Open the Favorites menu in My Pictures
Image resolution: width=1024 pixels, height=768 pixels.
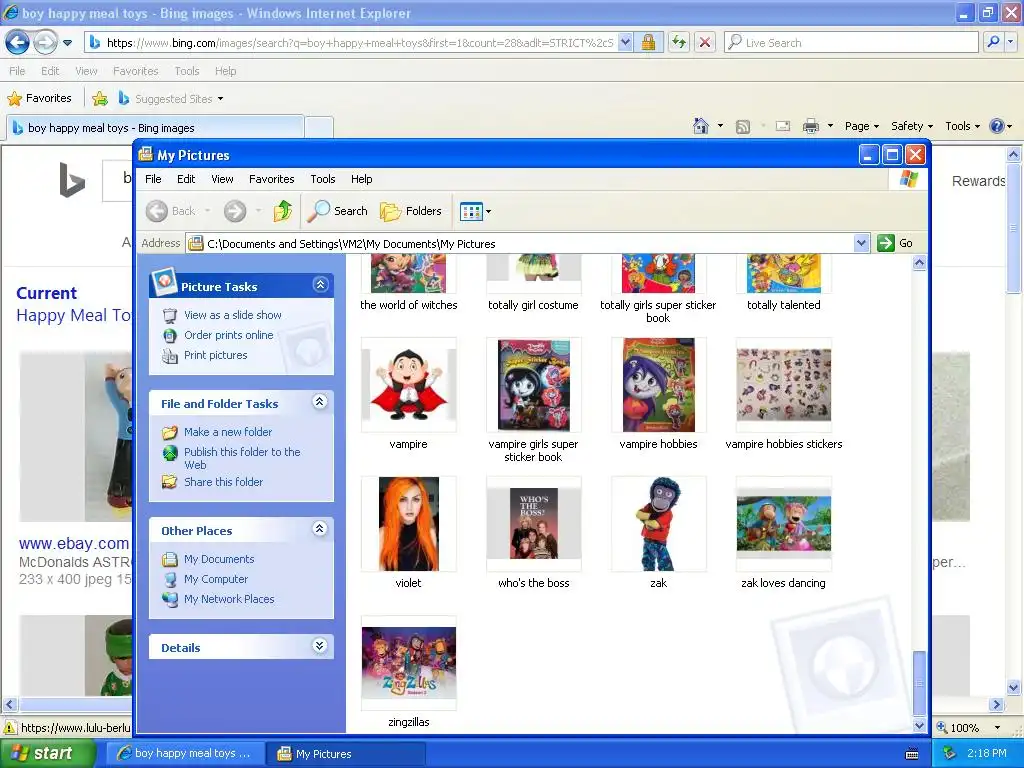click(272, 179)
